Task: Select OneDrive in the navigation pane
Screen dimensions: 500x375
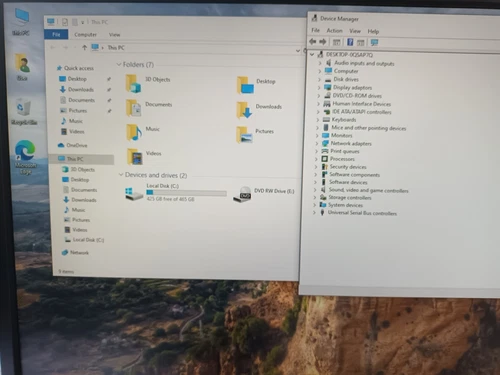Action: (x=77, y=145)
